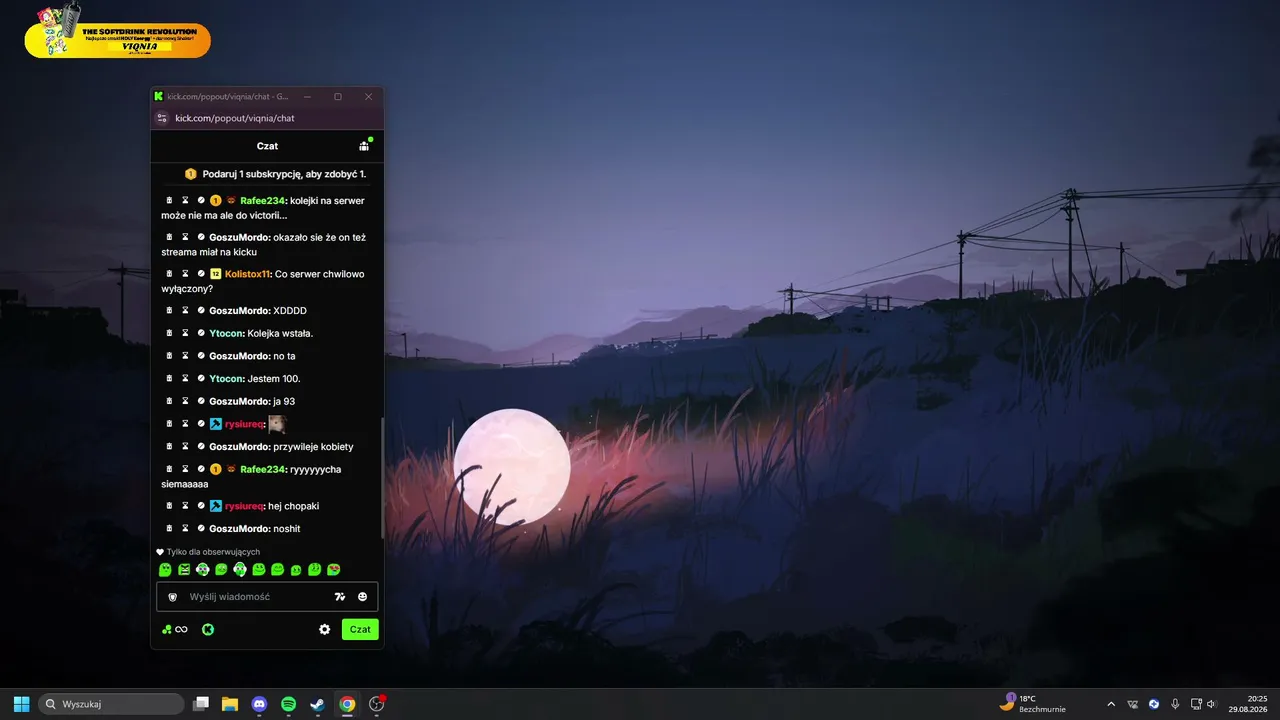Trash icon beside 'XDDDD' message
This screenshot has width=1280, height=720.
click(x=169, y=311)
